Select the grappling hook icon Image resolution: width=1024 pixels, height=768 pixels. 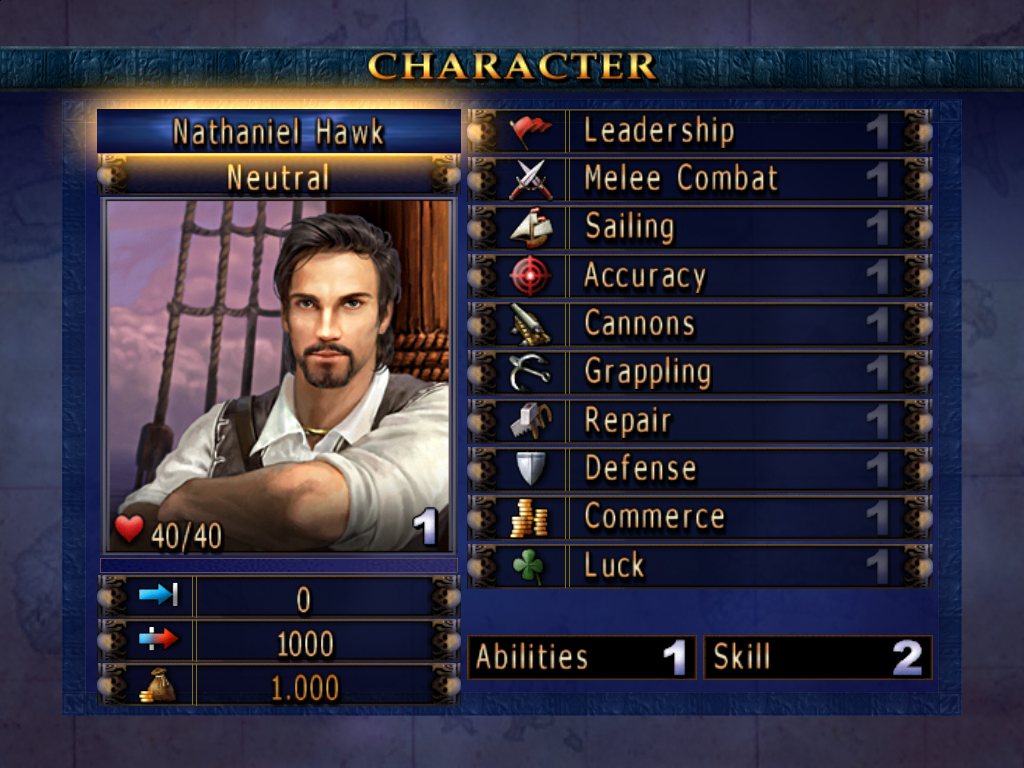[x=530, y=372]
